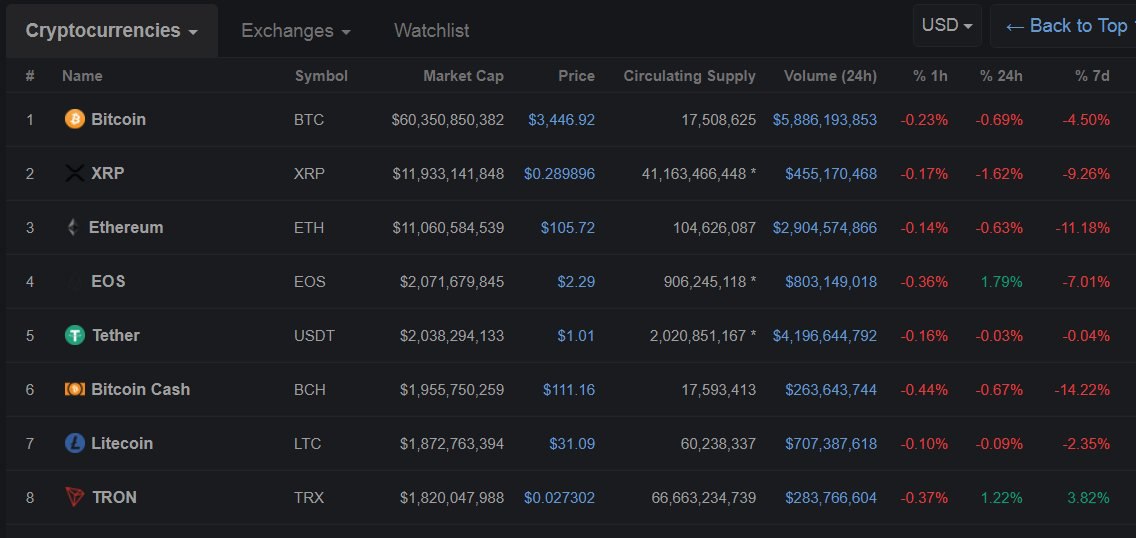Select EOS 24h change 1.79%

tap(1002, 281)
